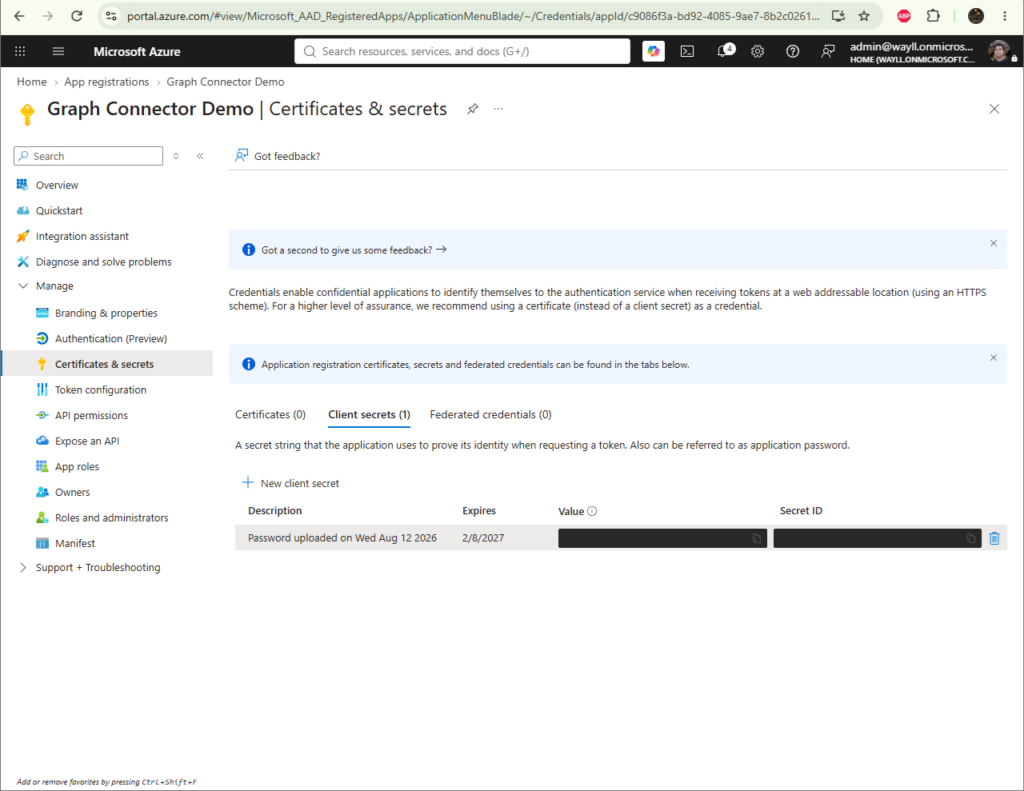
Task: Bookmark this page with the star
Action: (x=864, y=16)
